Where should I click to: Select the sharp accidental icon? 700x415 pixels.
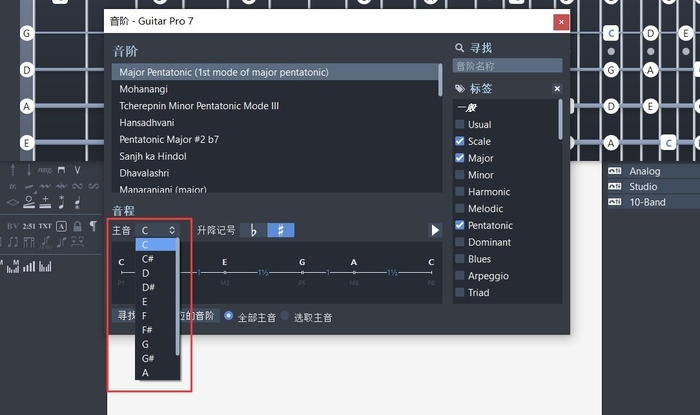pyautogui.click(x=281, y=230)
